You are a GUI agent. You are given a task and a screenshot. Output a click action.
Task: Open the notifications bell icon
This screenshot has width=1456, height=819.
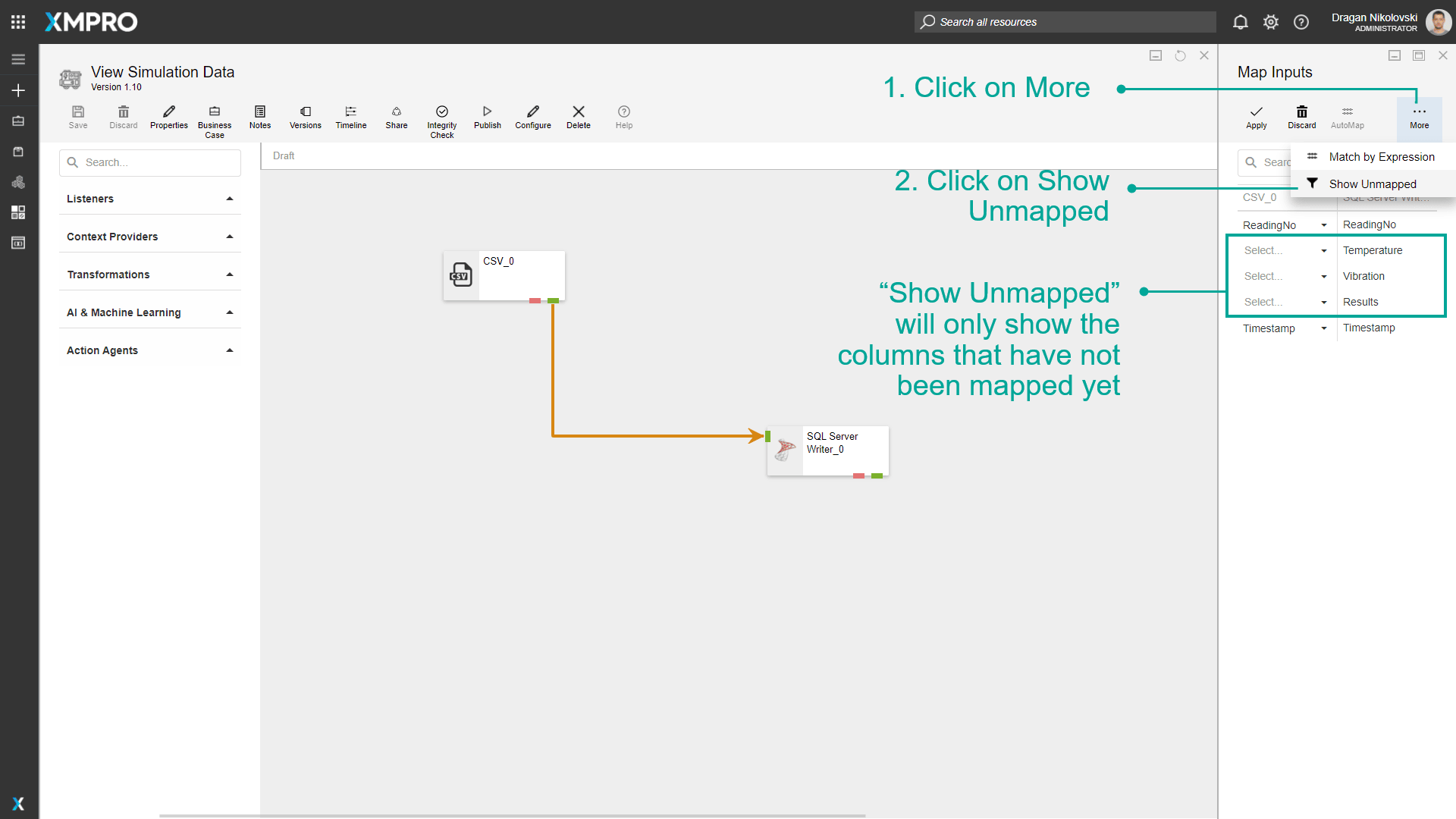tap(1240, 22)
